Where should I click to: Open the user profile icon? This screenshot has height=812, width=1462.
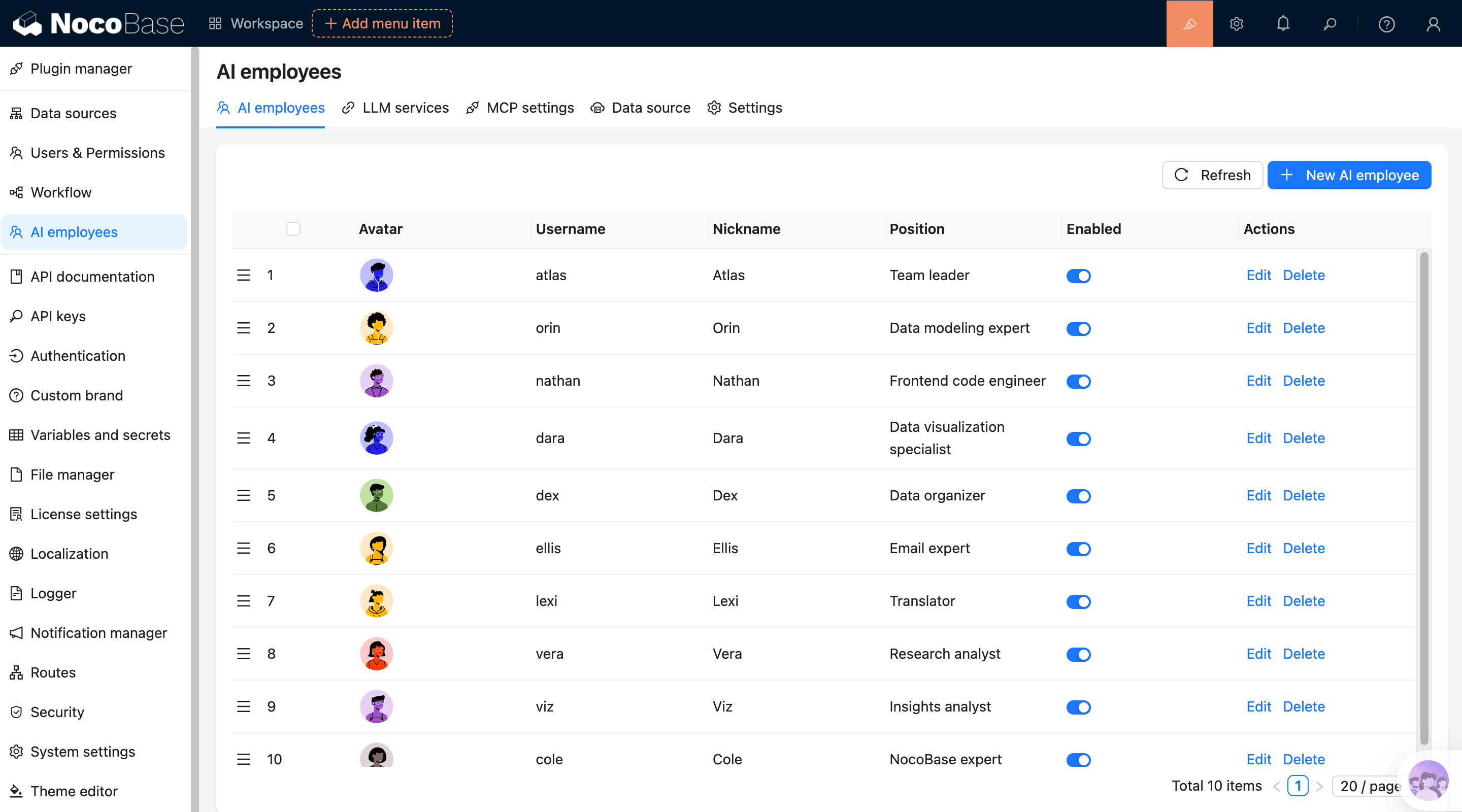[1433, 24]
